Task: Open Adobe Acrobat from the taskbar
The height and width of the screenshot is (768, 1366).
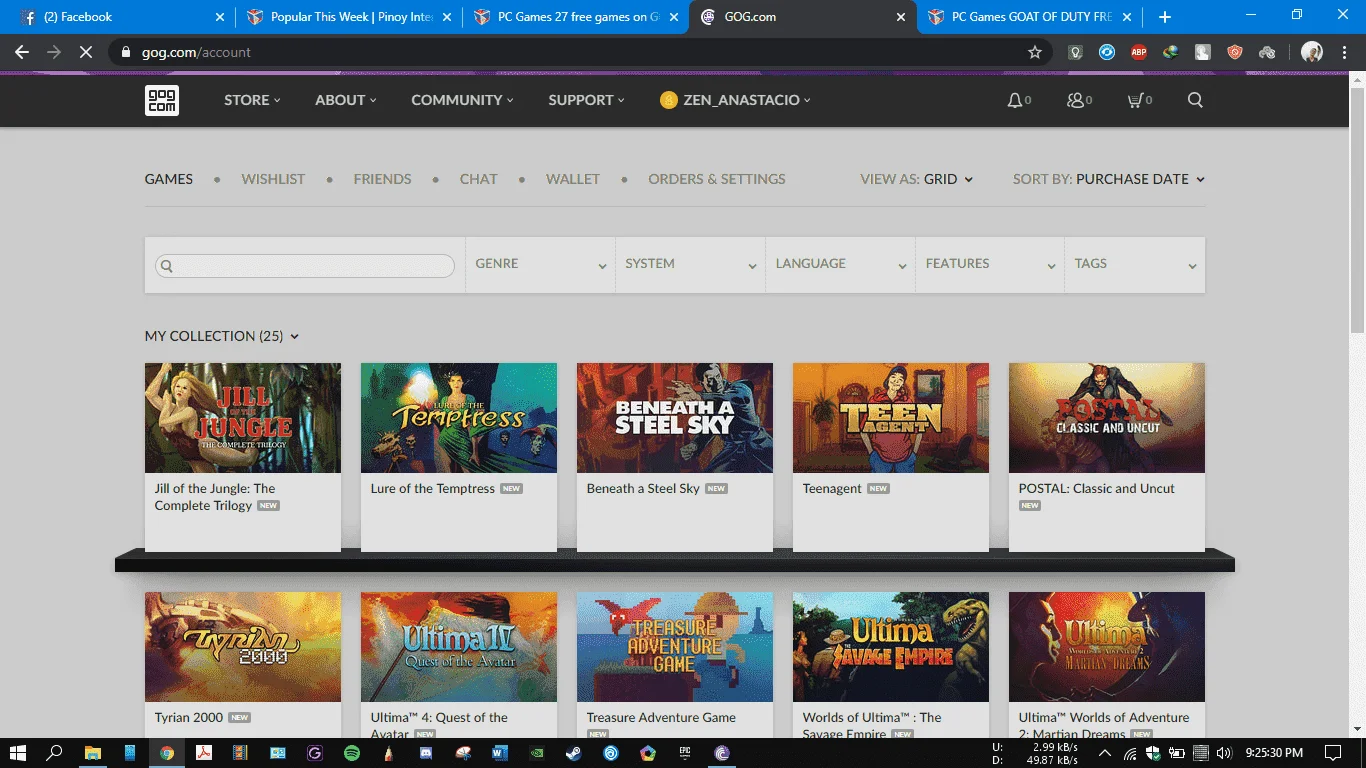Action: [x=204, y=753]
